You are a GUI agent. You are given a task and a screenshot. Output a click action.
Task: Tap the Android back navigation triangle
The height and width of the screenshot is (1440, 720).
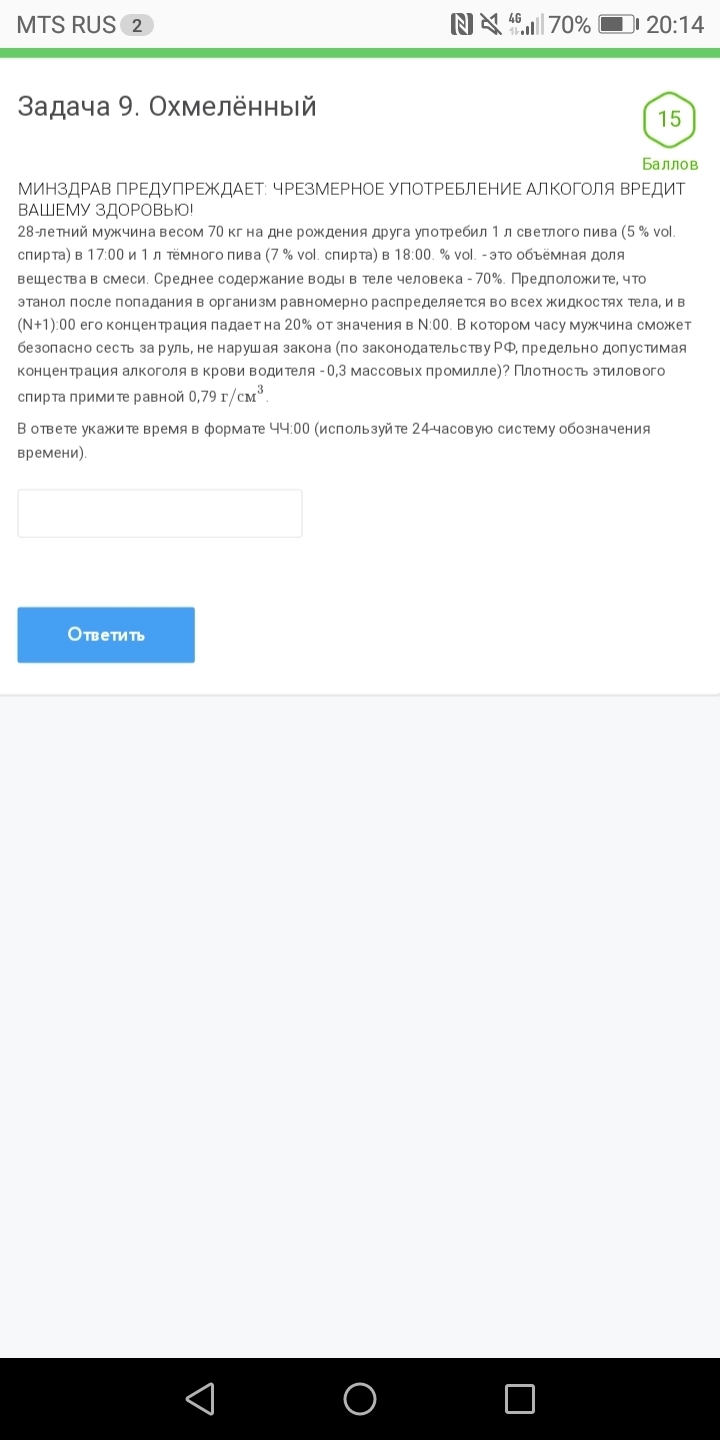pos(200,1398)
